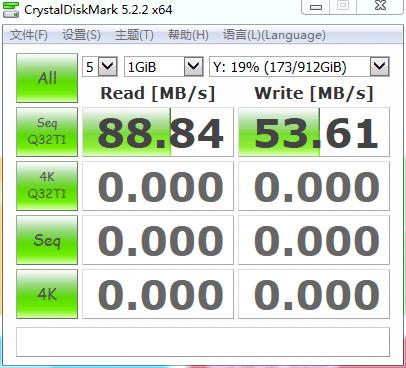Run all benchmarks with the All button
Screen dimensions: 406x368
(47, 78)
